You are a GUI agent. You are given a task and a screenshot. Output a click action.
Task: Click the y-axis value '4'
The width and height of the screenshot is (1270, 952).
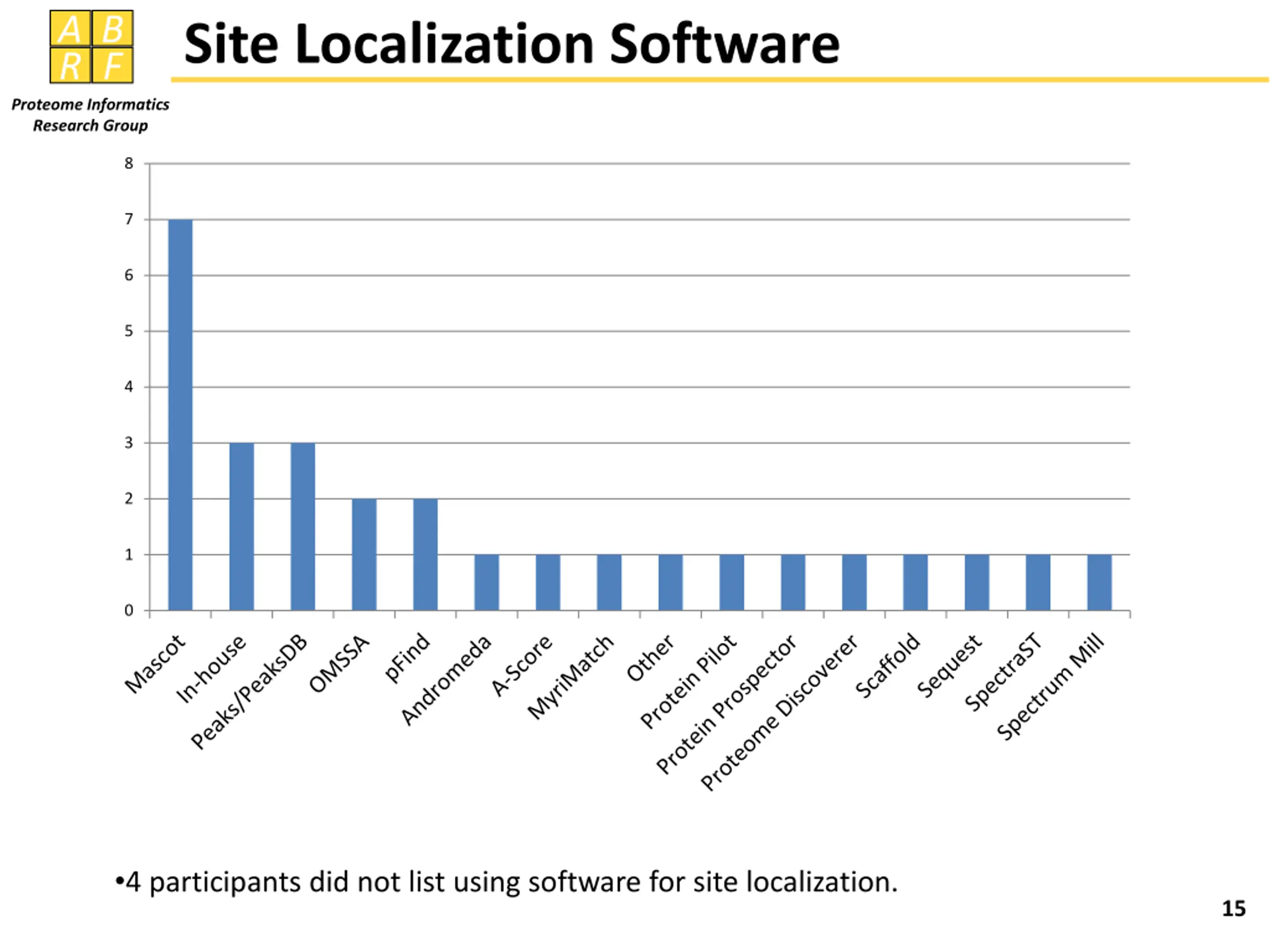(128, 387)
